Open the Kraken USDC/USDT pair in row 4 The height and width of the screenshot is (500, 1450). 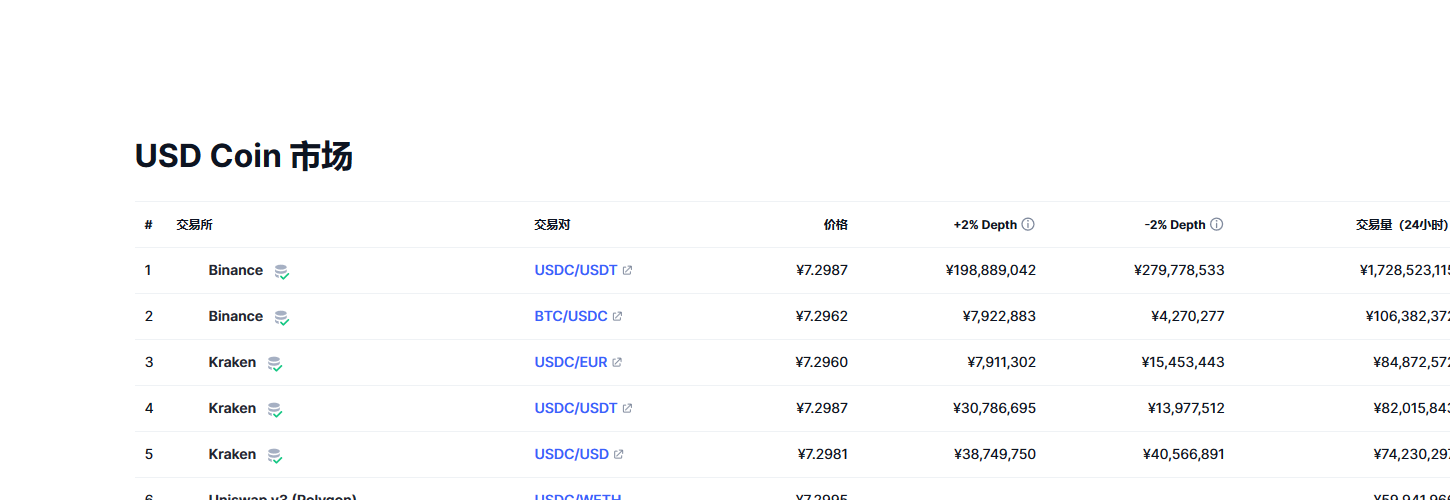[575, 409]
